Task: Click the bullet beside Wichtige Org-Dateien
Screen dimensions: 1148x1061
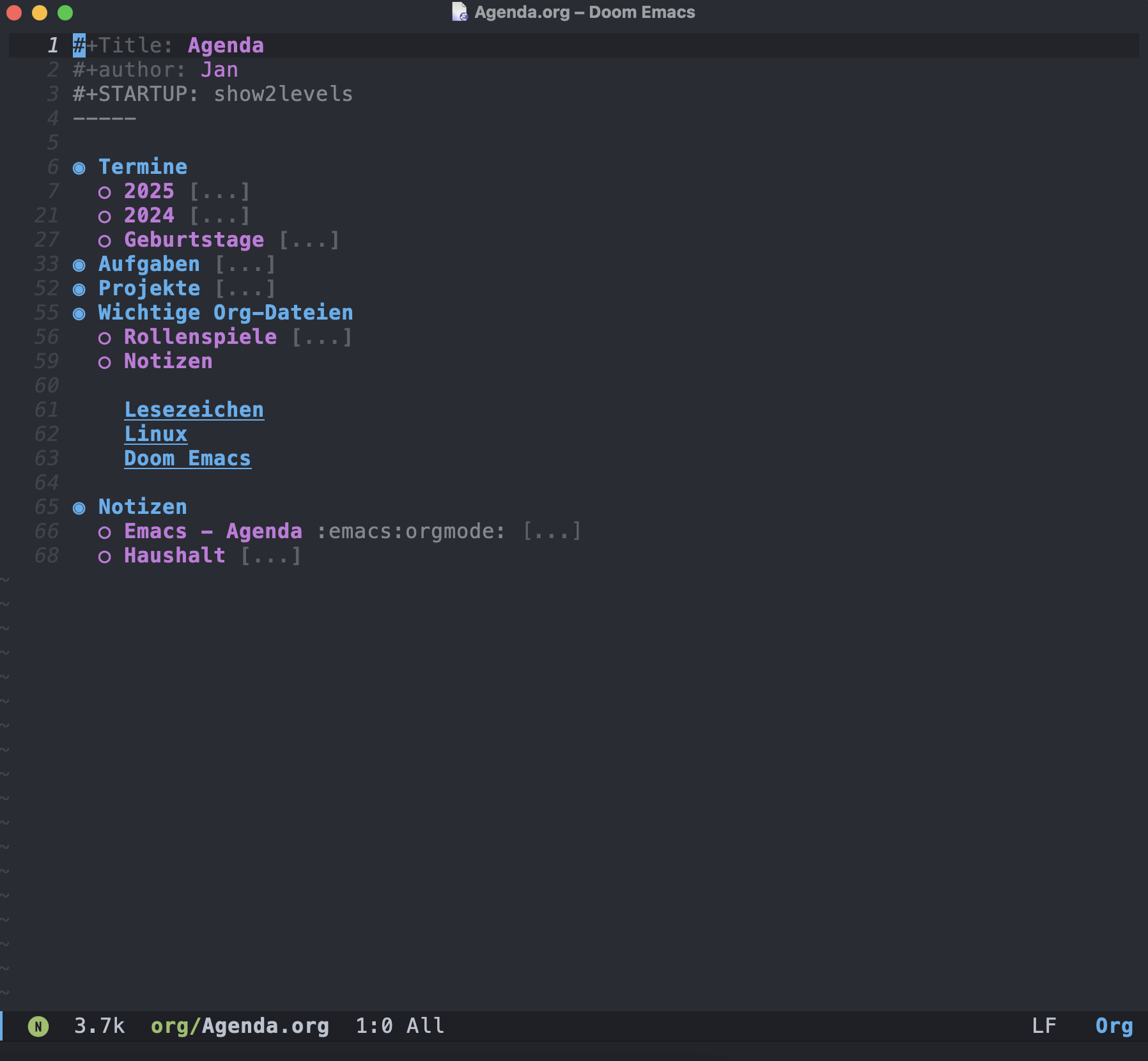Action: coord(79,314)
